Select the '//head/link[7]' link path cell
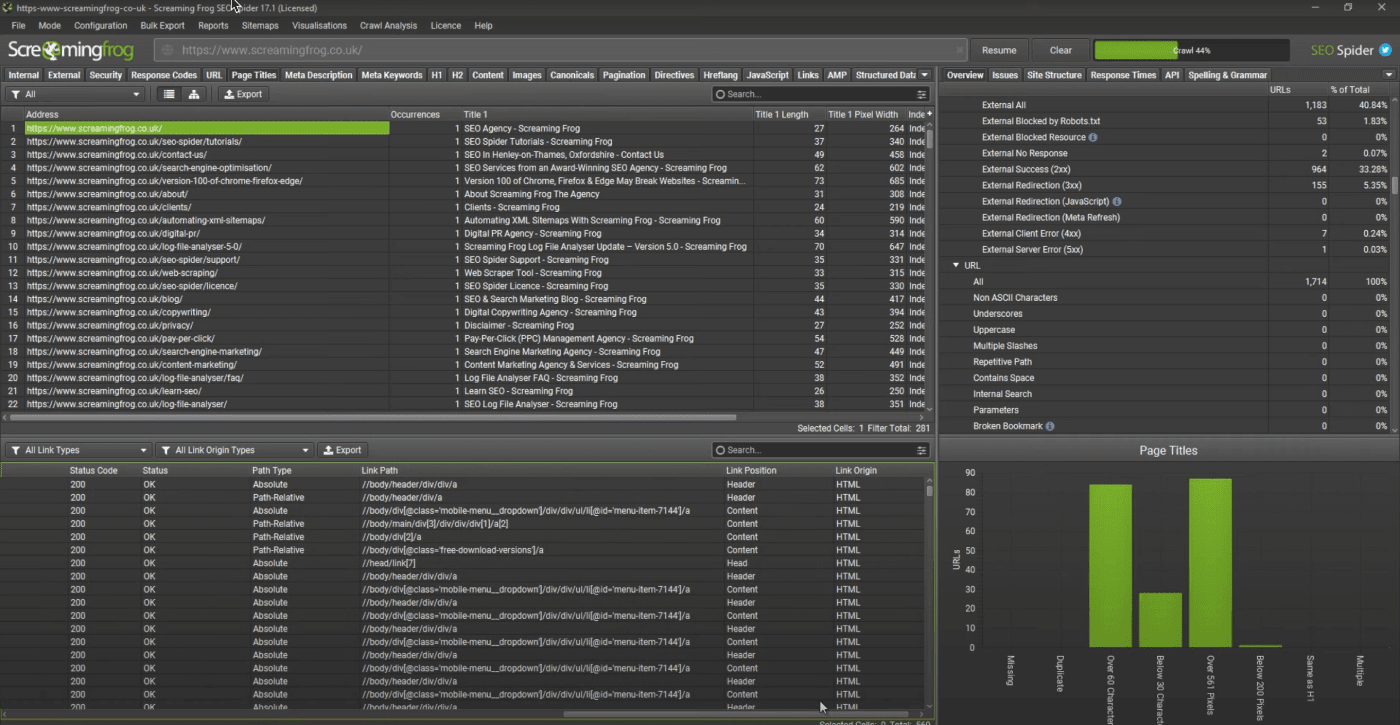The height and width of the screenshot is (725, 1400). click(x=542, y=563)
